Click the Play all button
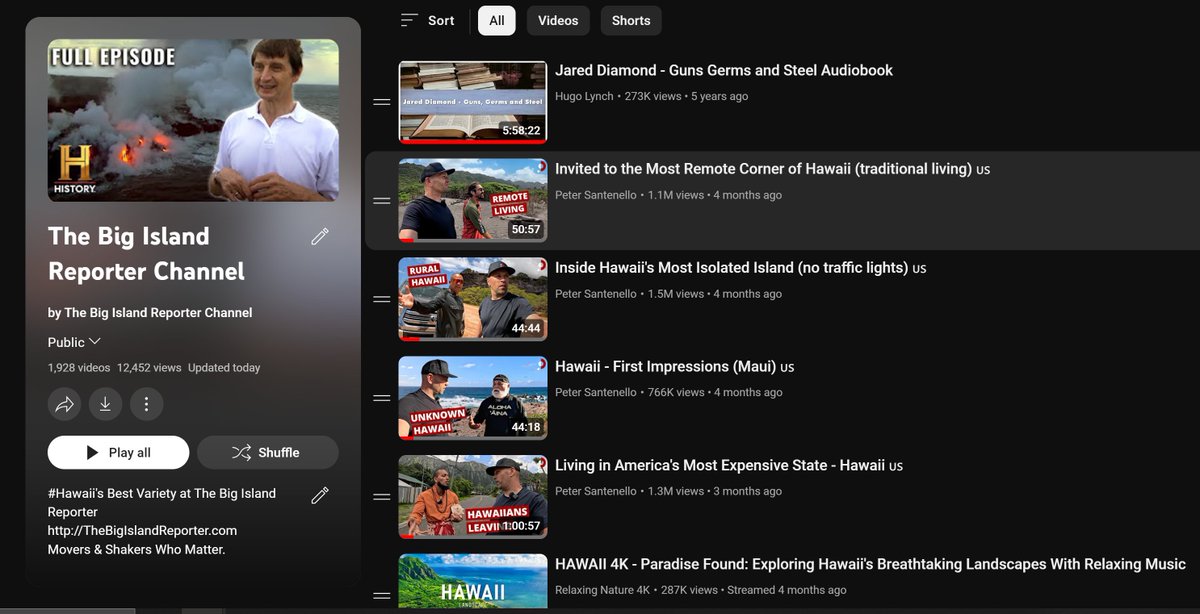Image resolution: width=1200 pixels, height=614 pixels. coord(118,453)
